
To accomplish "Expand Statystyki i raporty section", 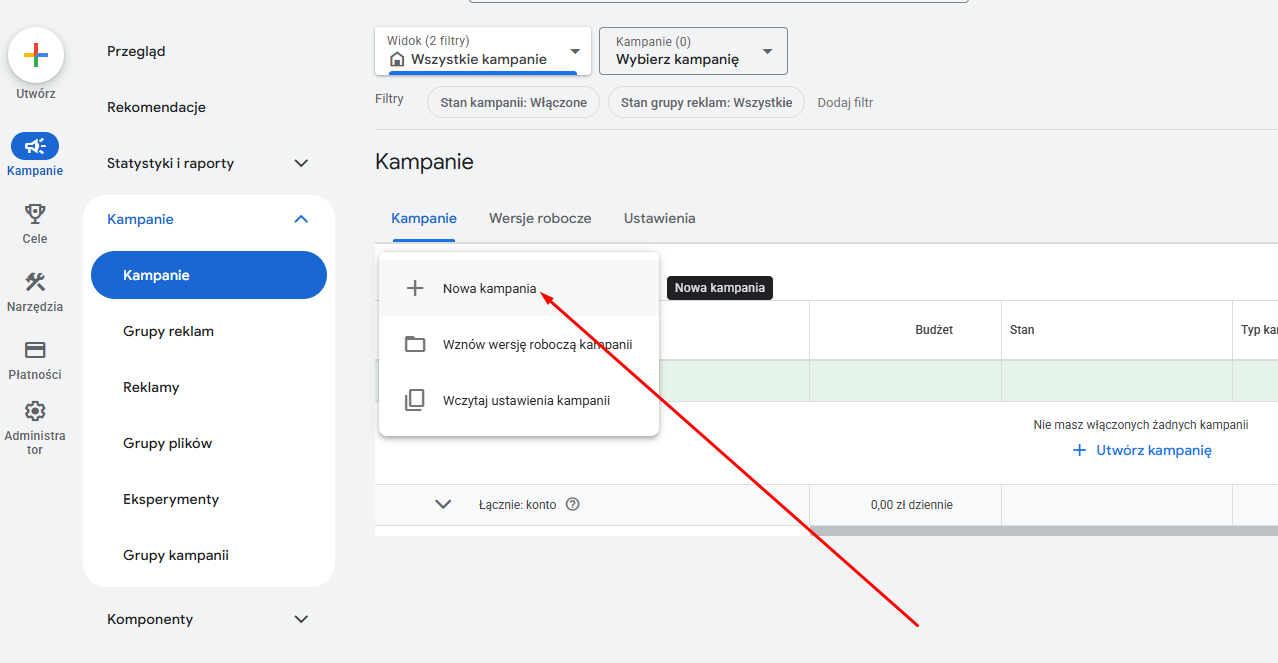I will pyautogui.click(x=301, y=163).
